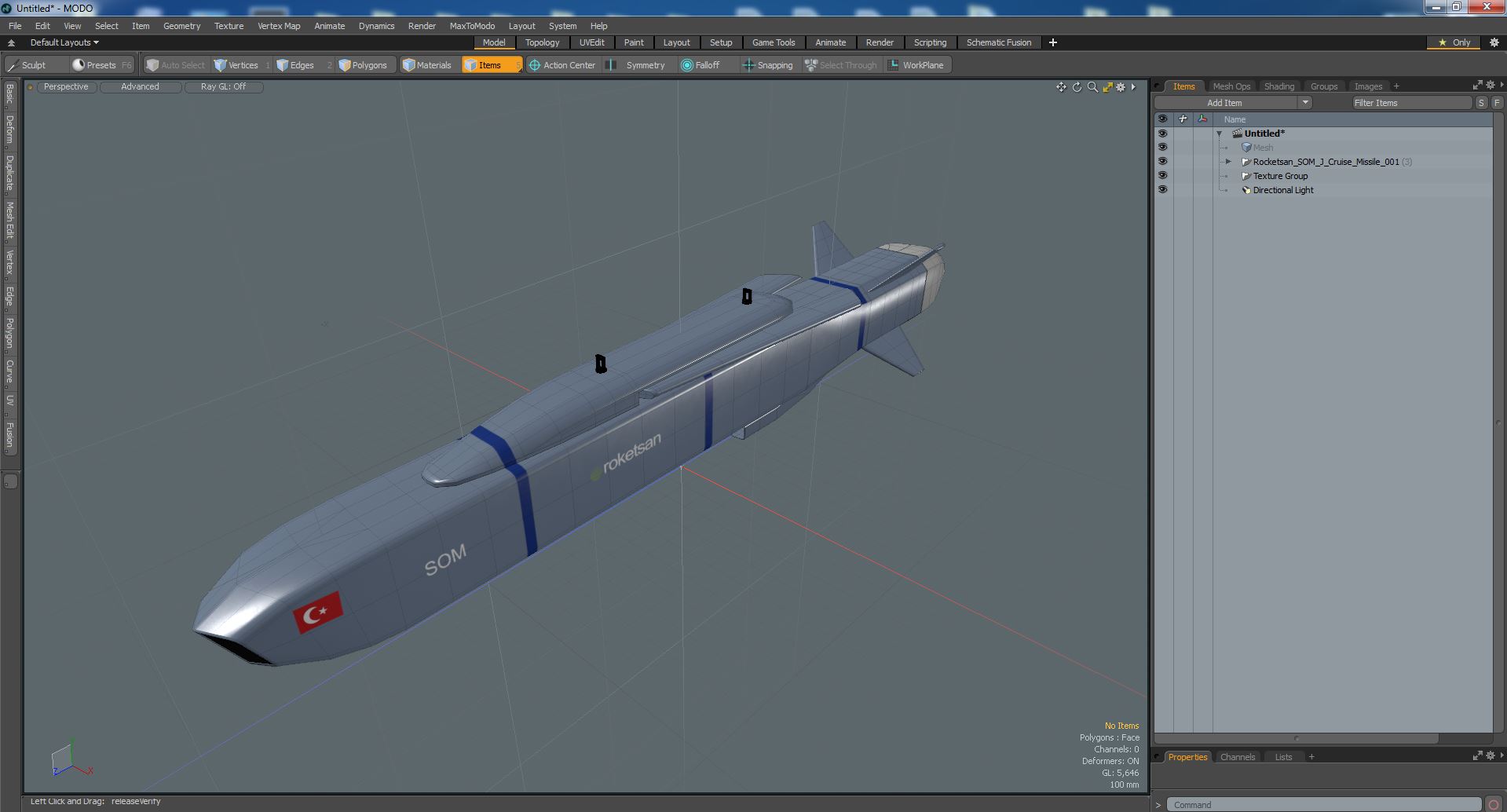This screenshot has width=1507, height=812.
Task: Switch to the Schematic Fusion tab
Action: pyautogui.click(x=999, y=42)
